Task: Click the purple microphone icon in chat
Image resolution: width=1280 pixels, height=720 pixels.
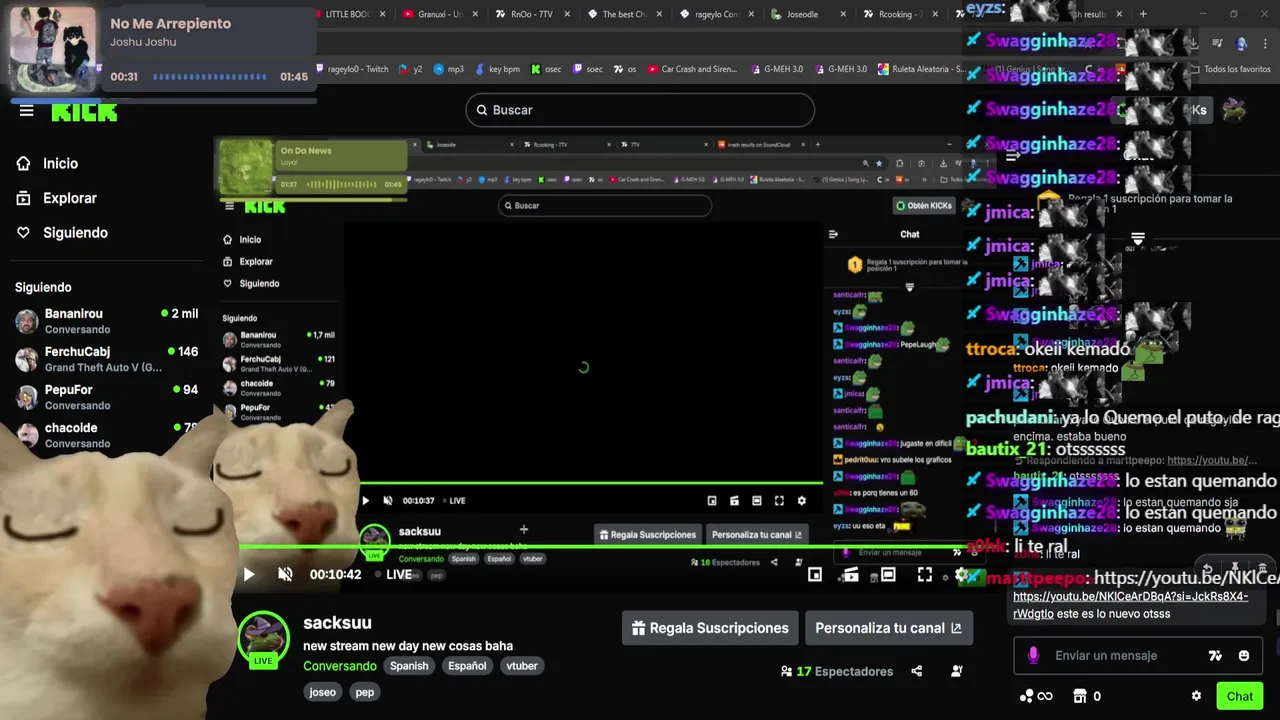Action: 1034,656
